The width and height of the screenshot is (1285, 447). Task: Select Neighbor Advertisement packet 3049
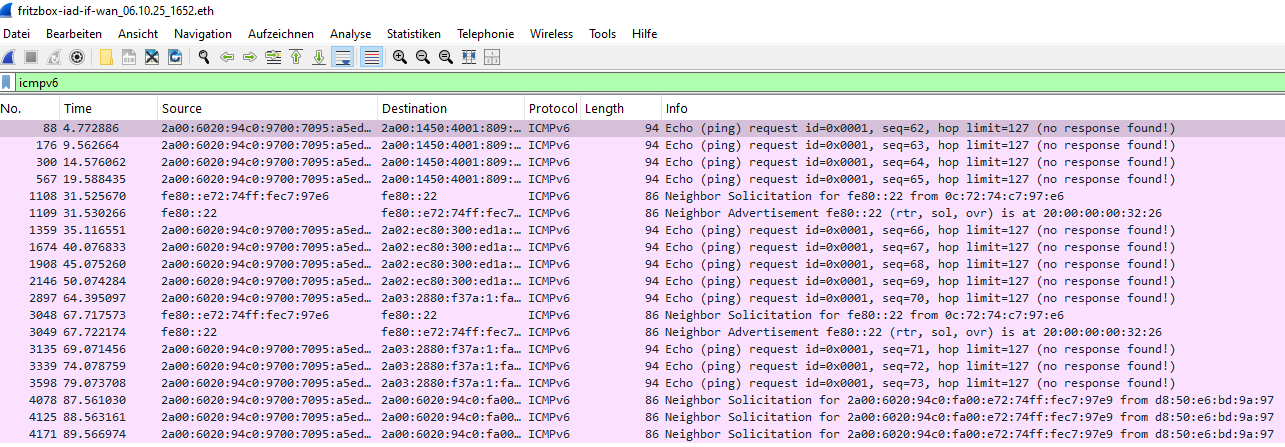(642, 332)
